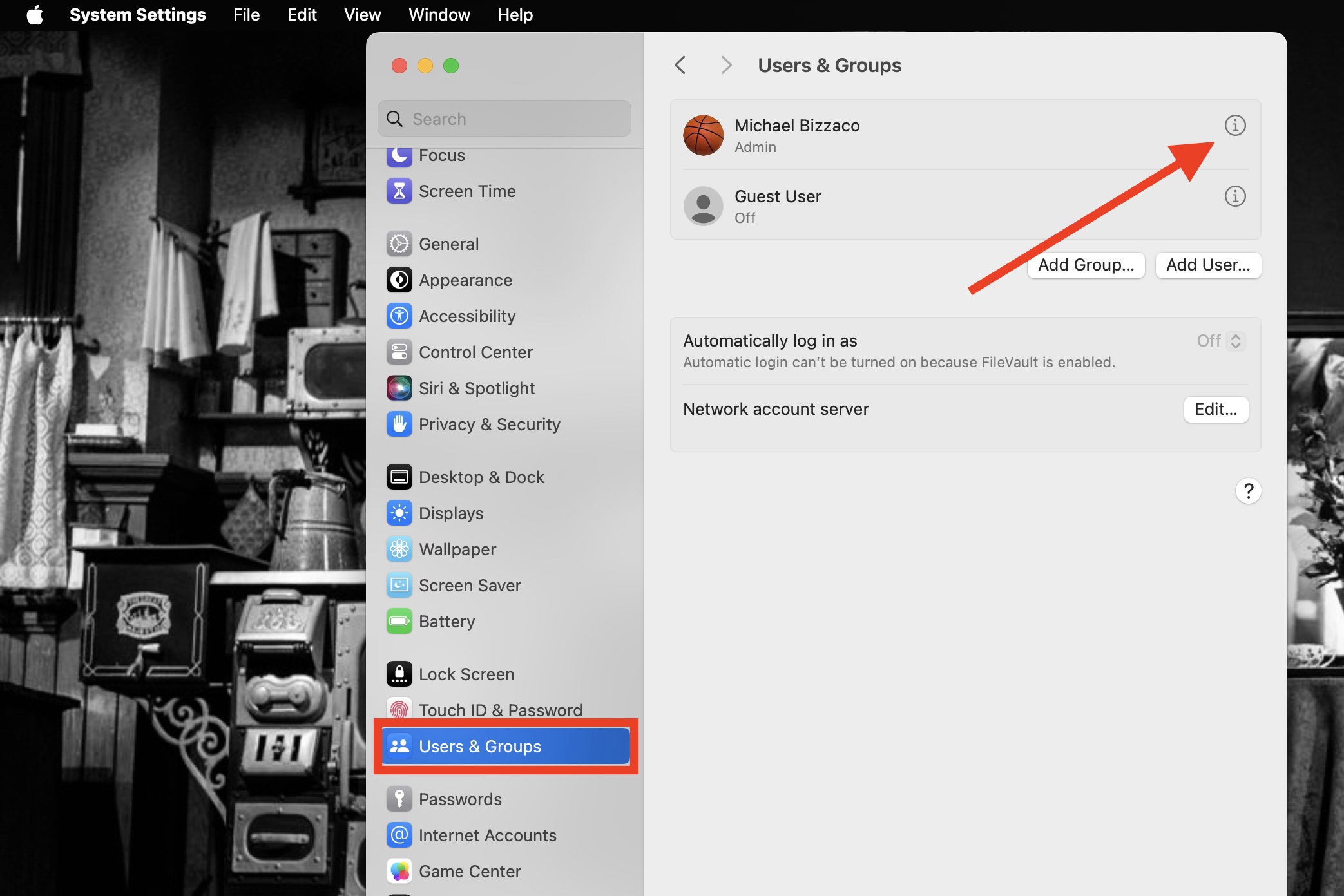
Task: Open the System Settings menu
Action: tap(138, 14)
